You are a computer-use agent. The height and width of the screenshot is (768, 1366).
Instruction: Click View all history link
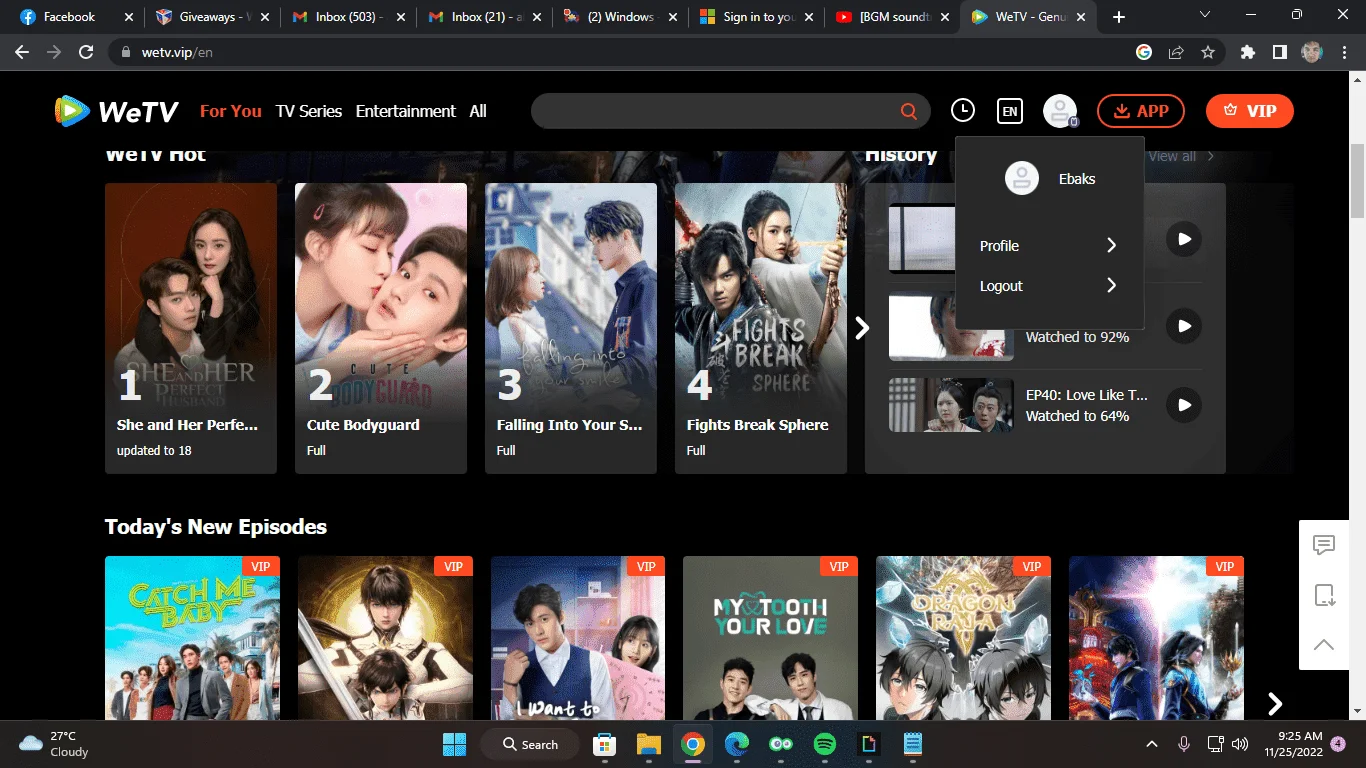pyautogui.click(x=1181, y=156)
